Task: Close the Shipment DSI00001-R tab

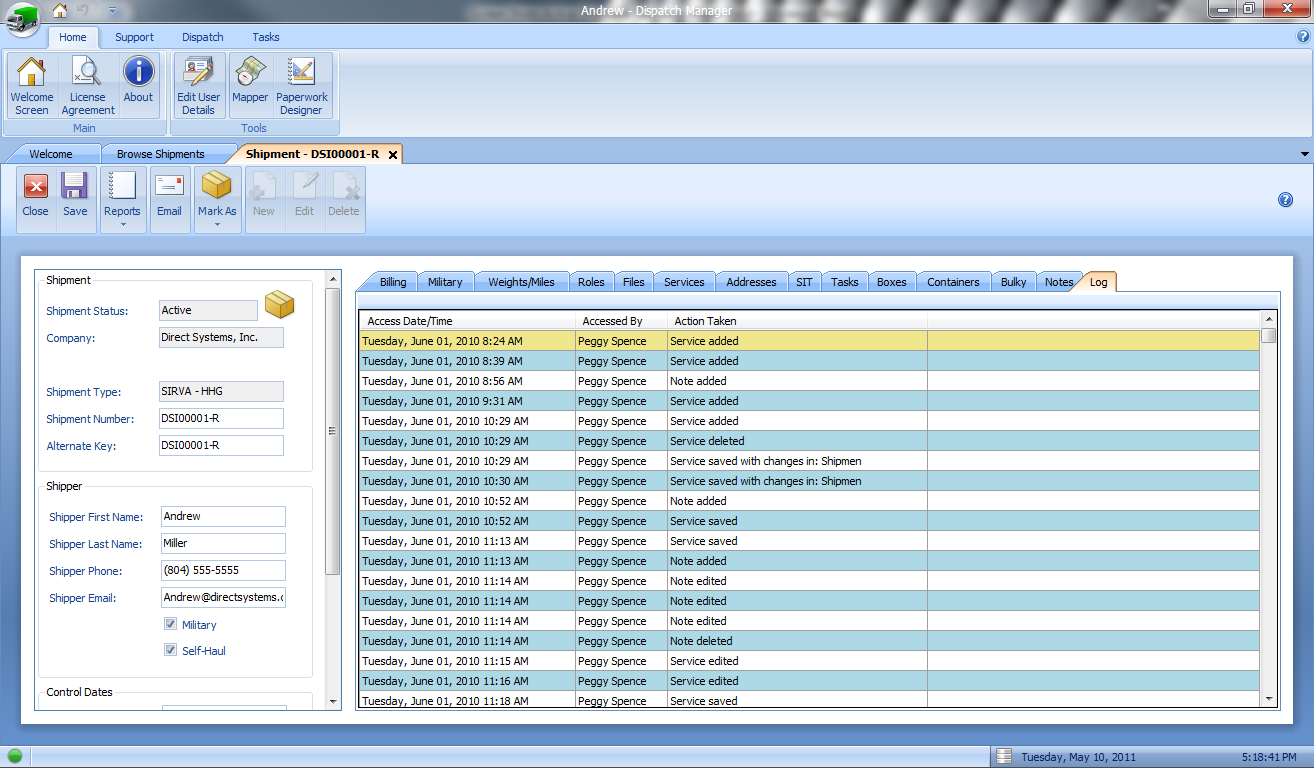Action: pos(393,155)
